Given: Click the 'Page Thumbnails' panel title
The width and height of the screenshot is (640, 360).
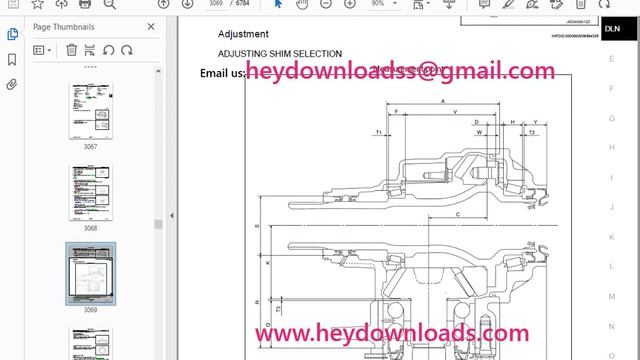Looking at the screenshot, I should click(x=64, y=27).
